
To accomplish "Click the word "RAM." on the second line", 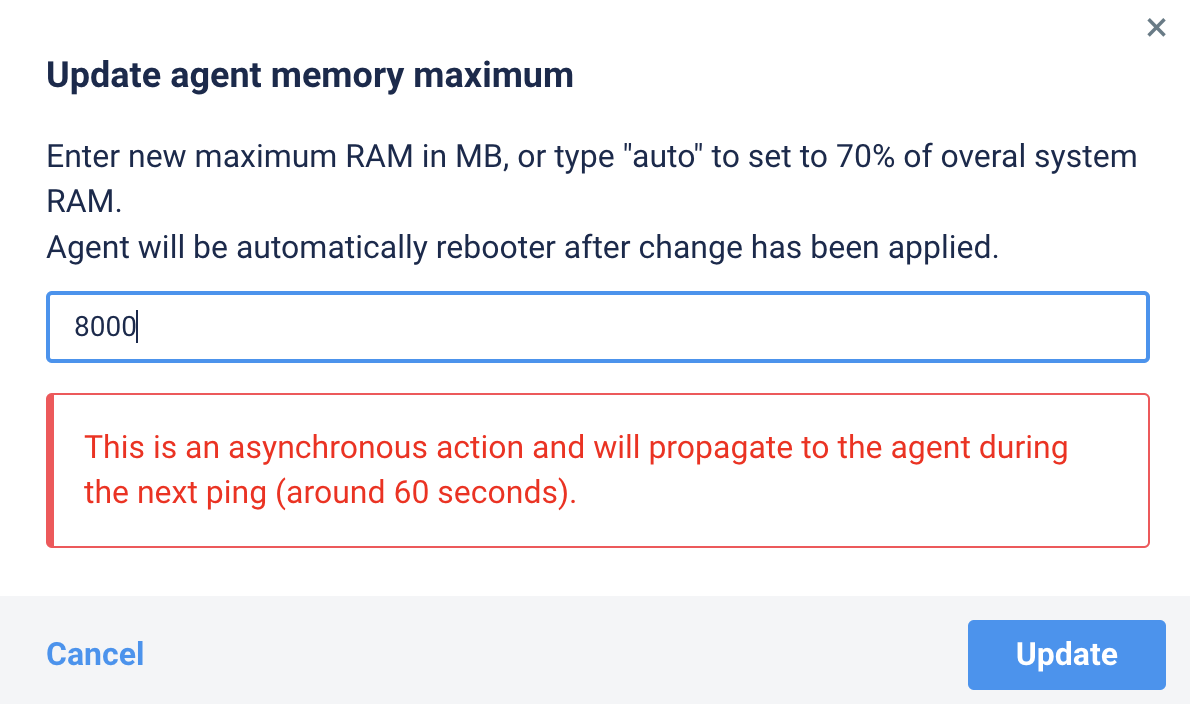I will tap(84, 203).
